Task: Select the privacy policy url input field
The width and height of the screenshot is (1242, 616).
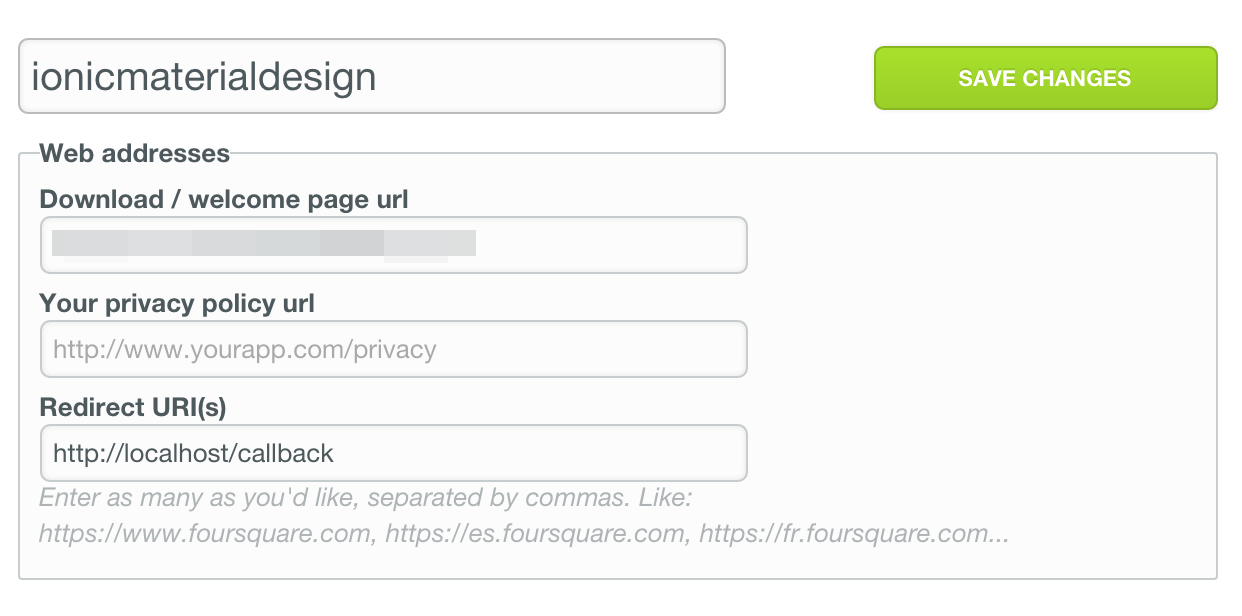Action: (x=393, y=349)
